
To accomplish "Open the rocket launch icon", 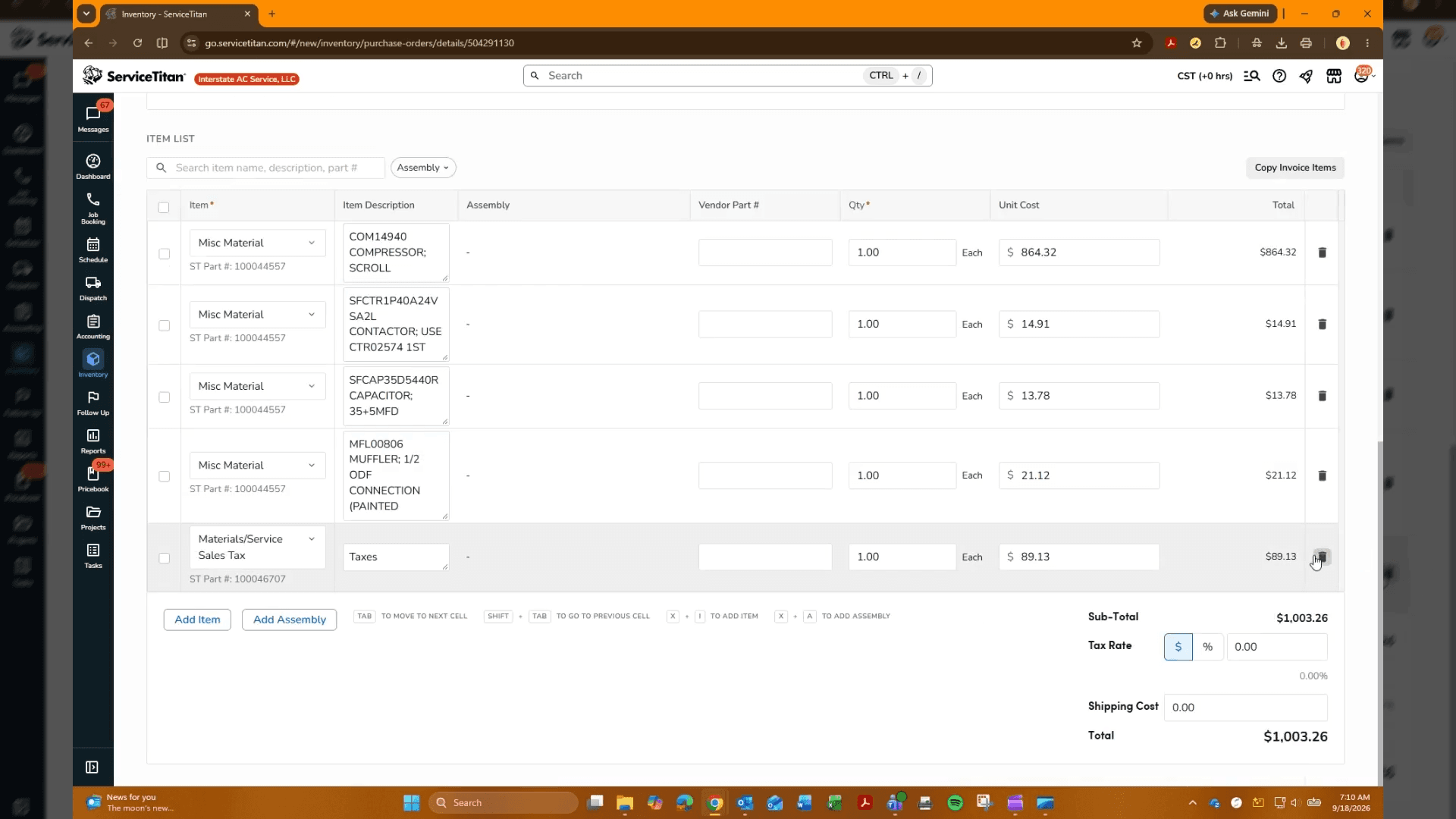I will coord(1306,76).
